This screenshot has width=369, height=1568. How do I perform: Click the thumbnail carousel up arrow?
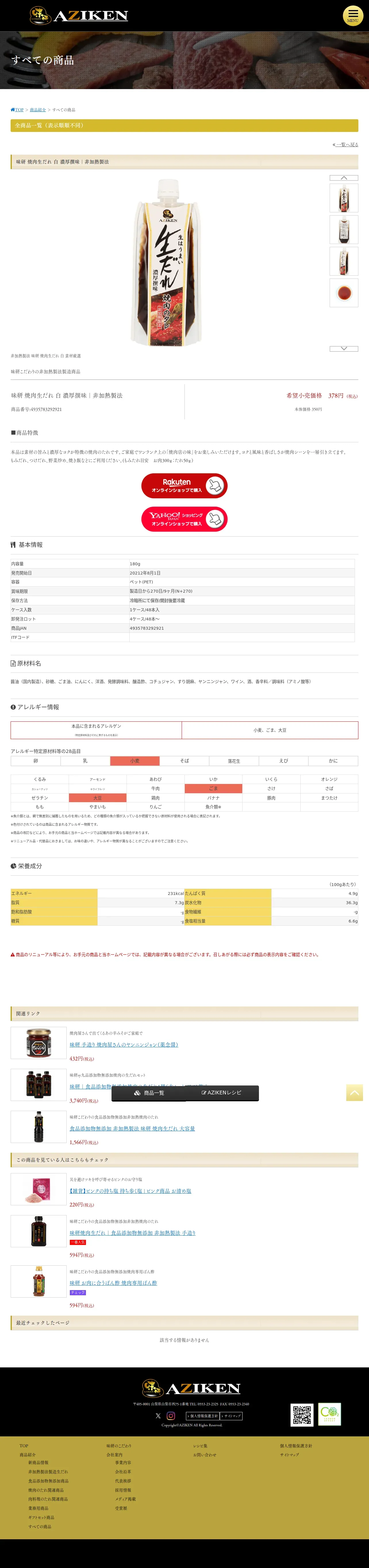344,178
